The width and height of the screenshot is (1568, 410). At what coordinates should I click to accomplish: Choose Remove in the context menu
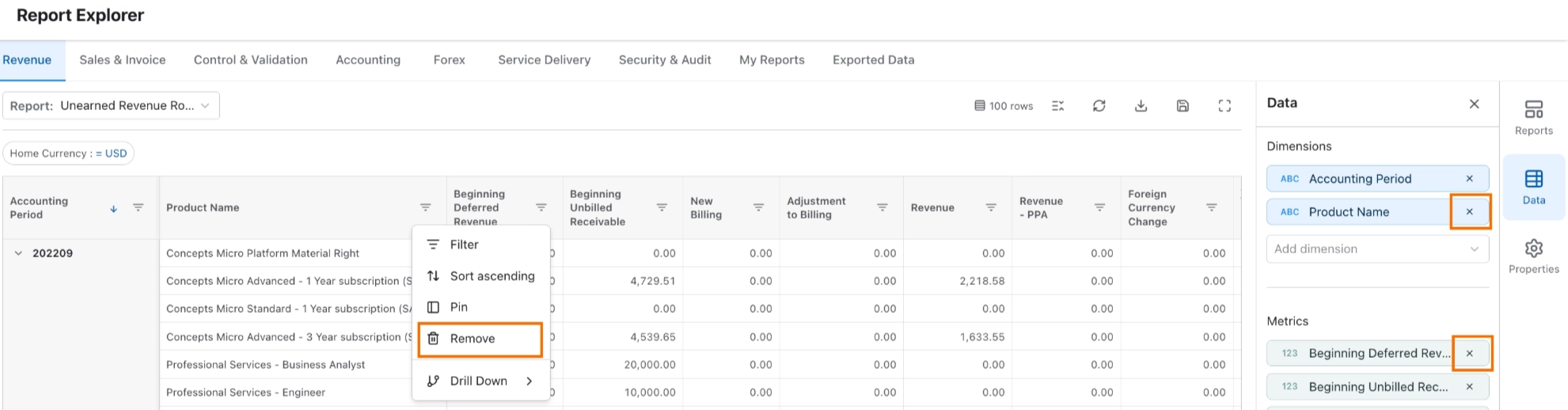pos(480,339)
